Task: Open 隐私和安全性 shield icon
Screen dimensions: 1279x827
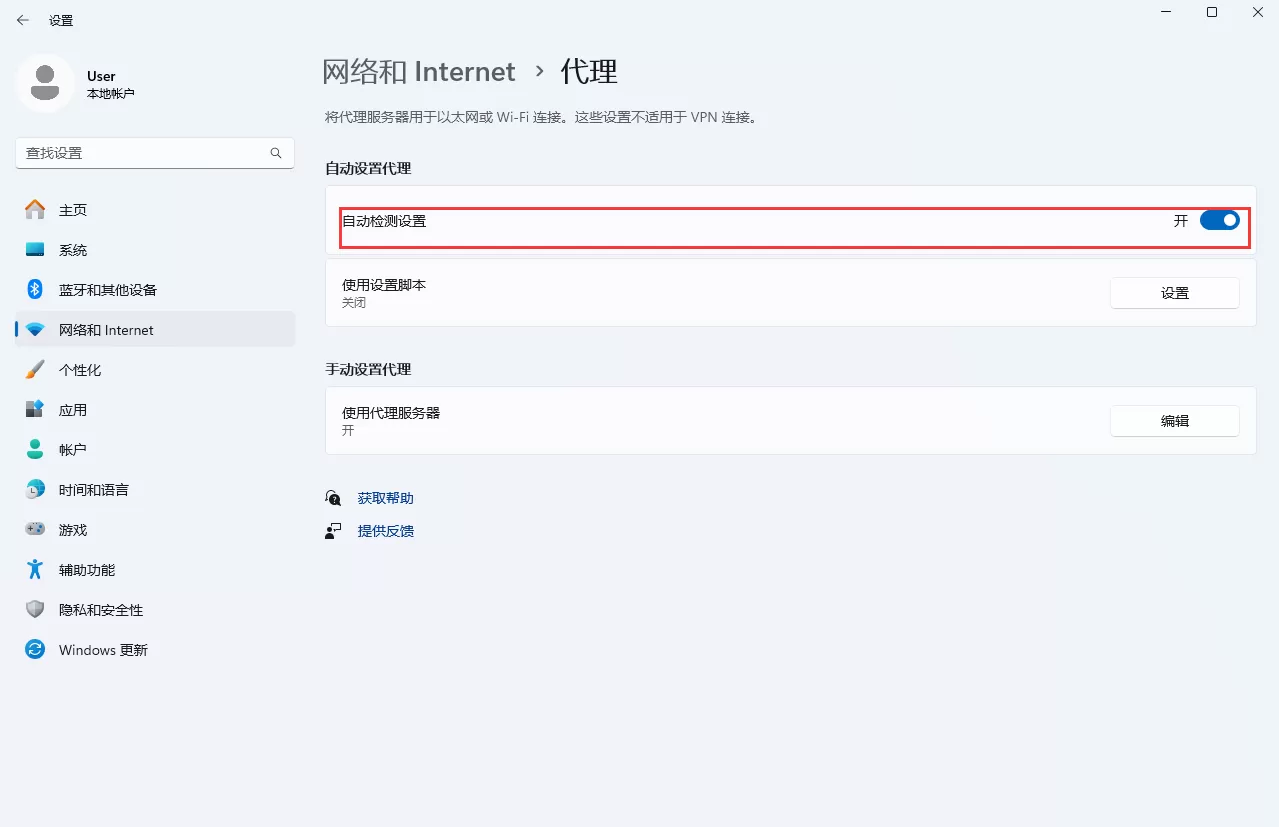Action: click(35, 609)
